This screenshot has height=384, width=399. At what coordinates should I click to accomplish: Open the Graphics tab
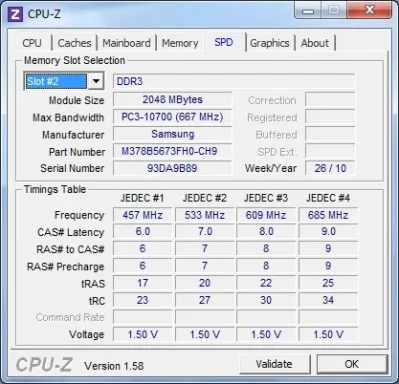270,43
